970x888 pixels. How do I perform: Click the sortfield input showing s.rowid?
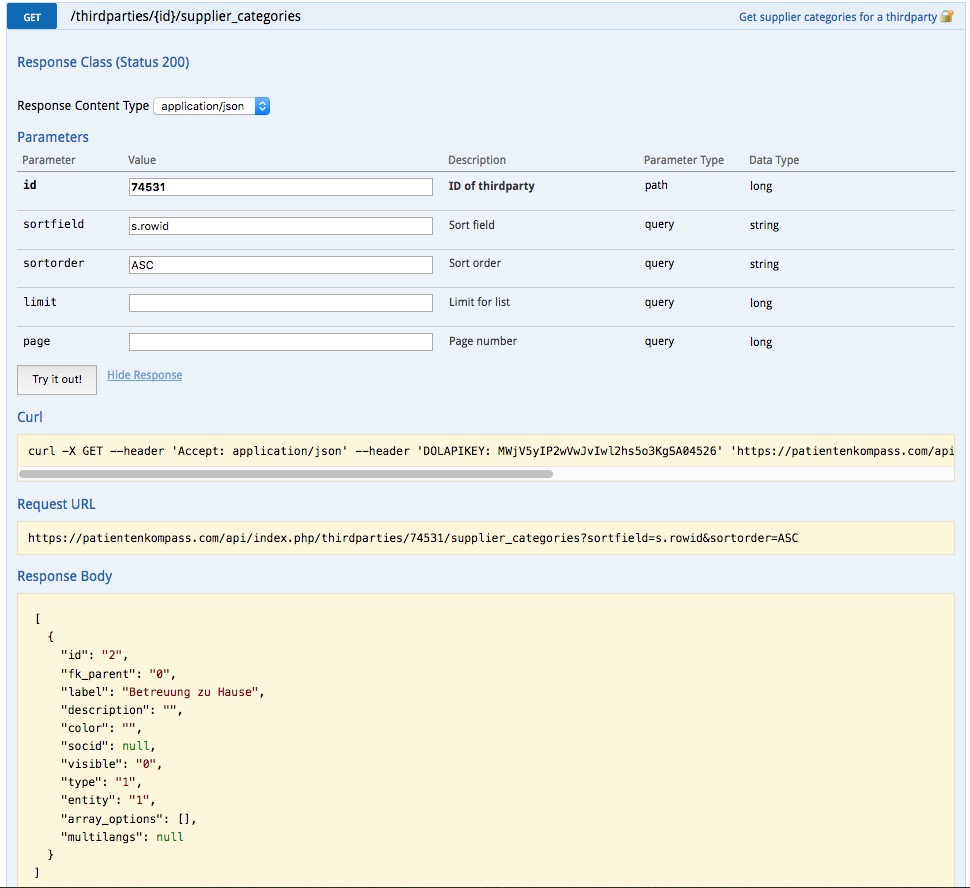(280, 225)
